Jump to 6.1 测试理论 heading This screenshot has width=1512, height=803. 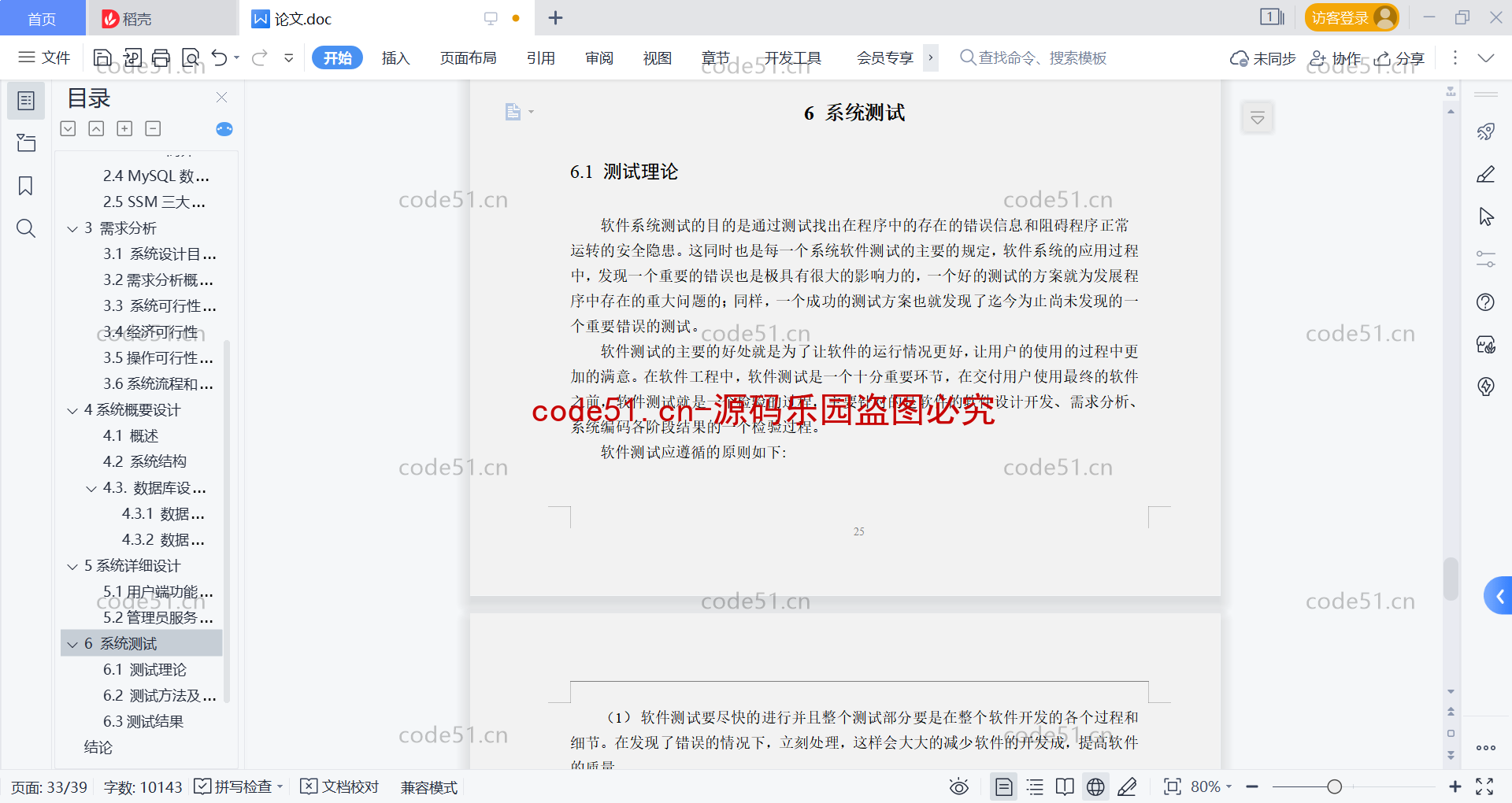point(145,669)
